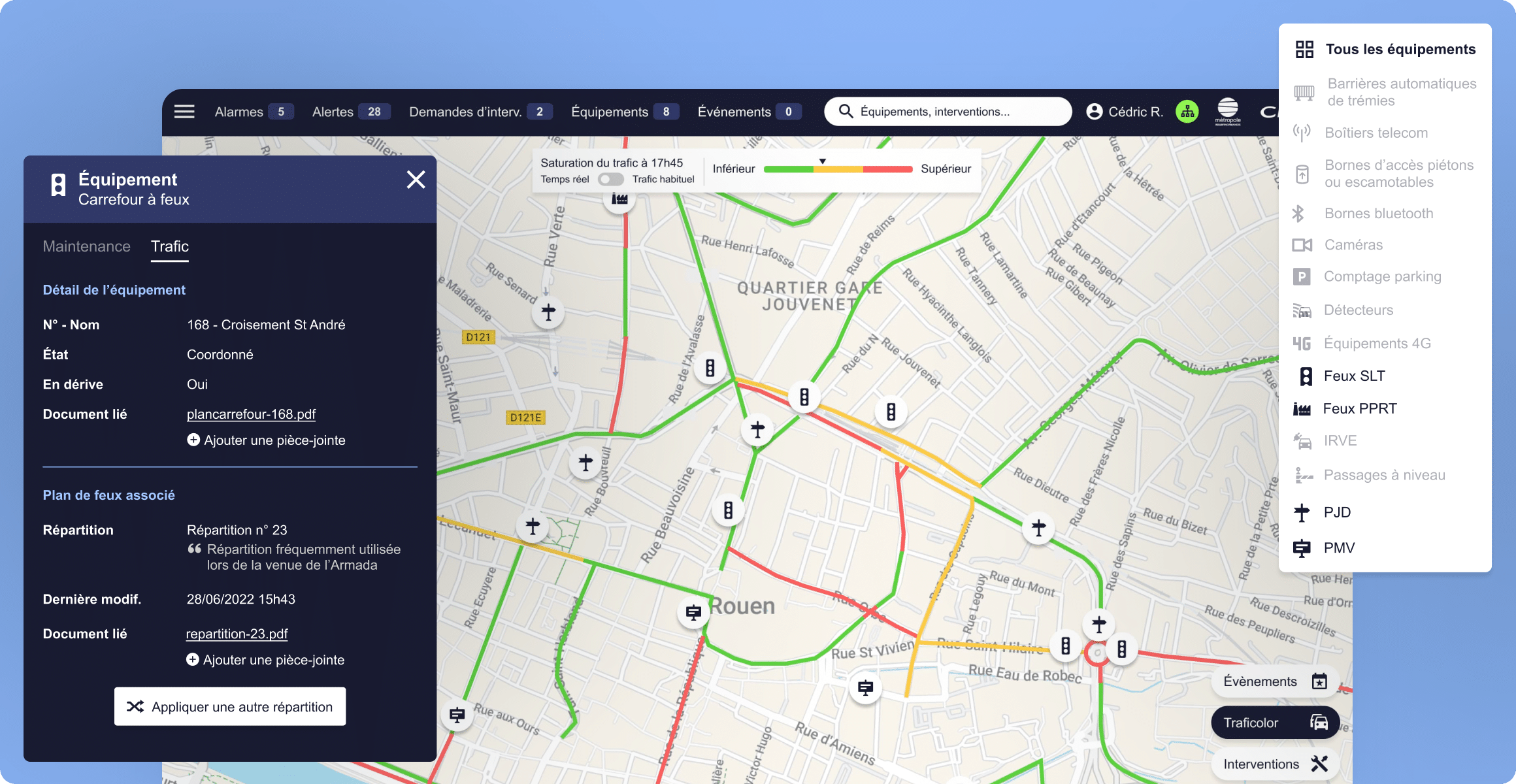
Task: Open repartition-23.pdf document
Action: (x=237, y=634)
